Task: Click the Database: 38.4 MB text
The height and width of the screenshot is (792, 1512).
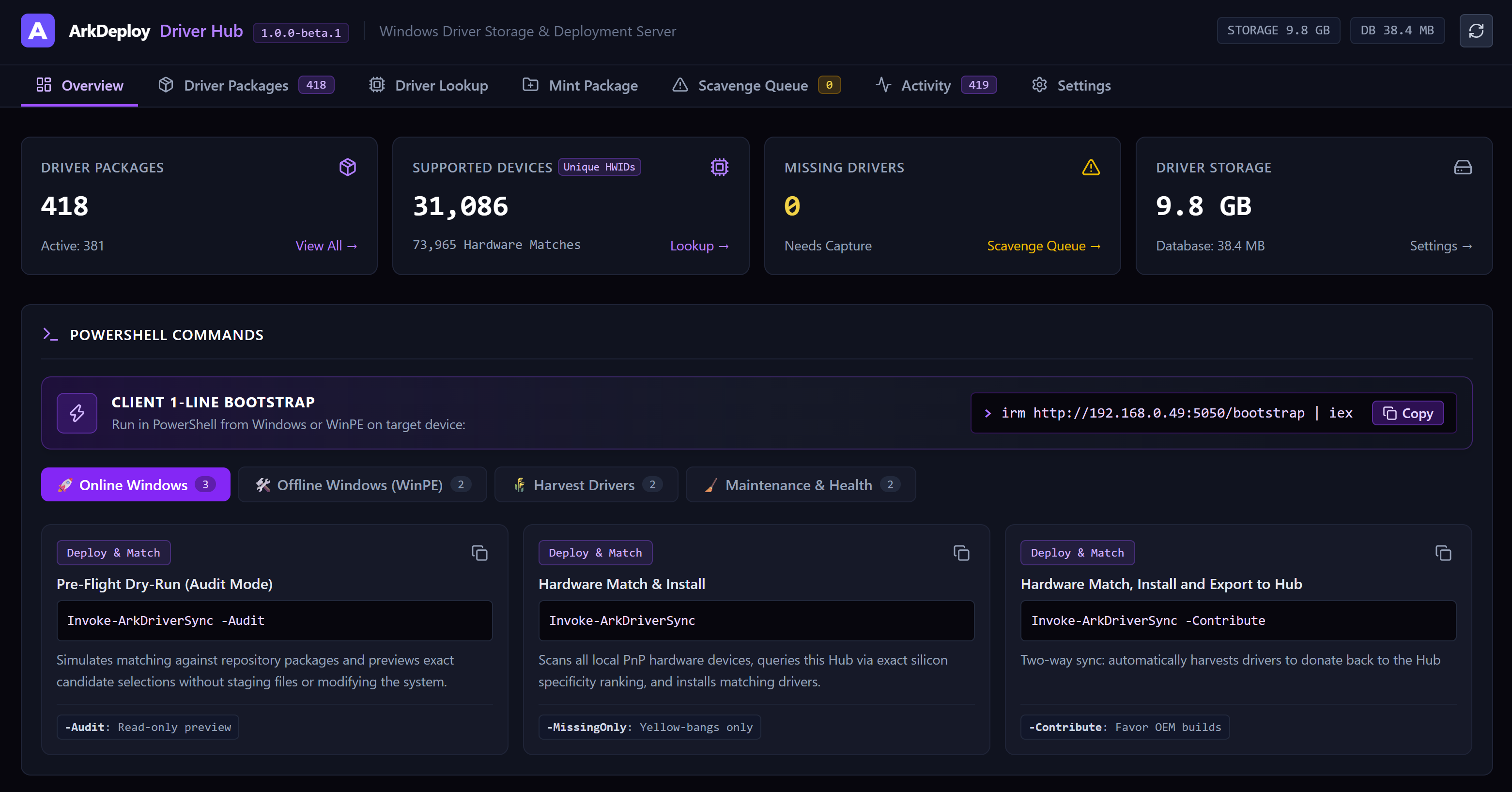Action: (x=1210, y=246)
